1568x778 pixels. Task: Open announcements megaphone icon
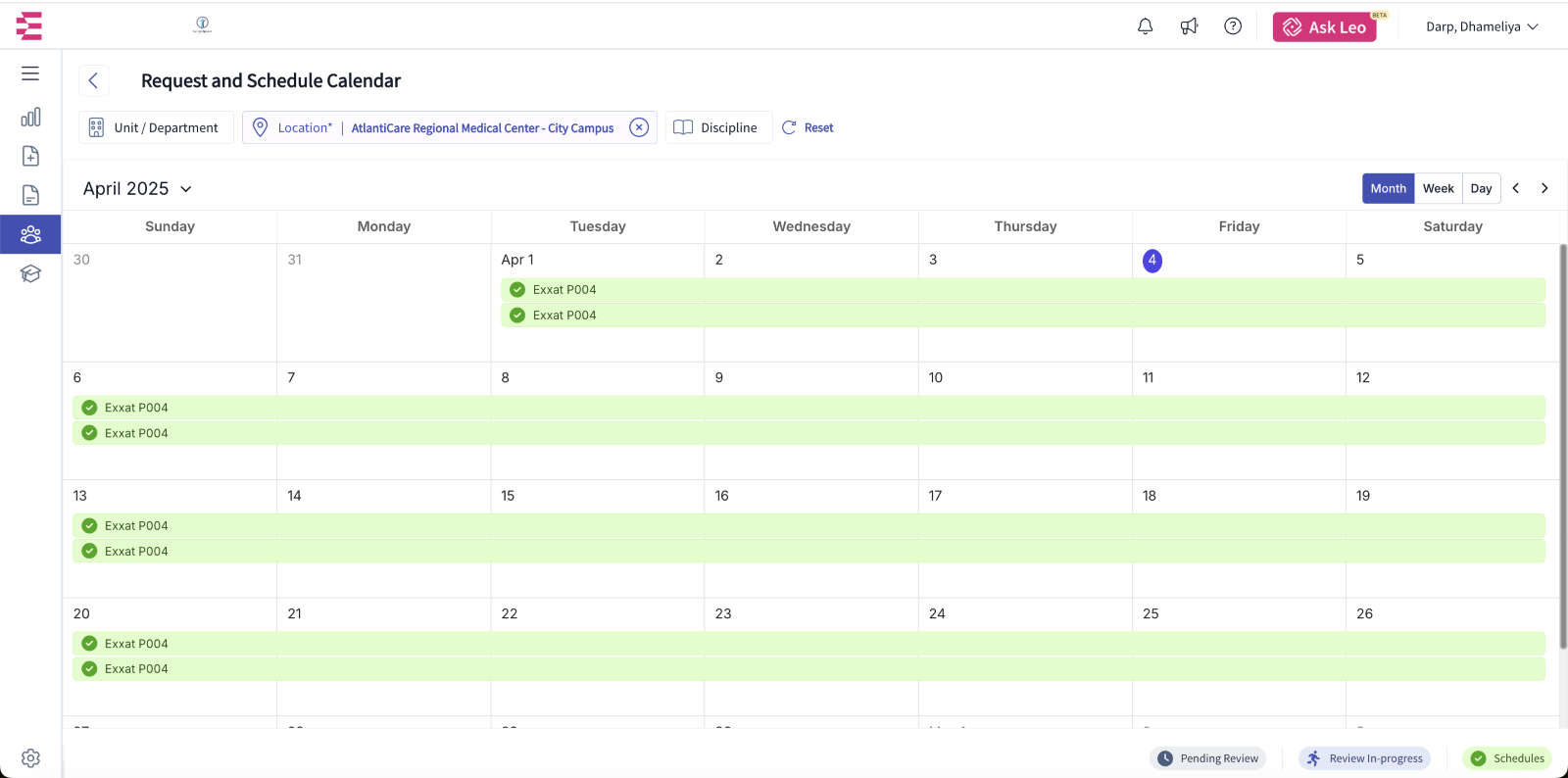(1189, 26)
